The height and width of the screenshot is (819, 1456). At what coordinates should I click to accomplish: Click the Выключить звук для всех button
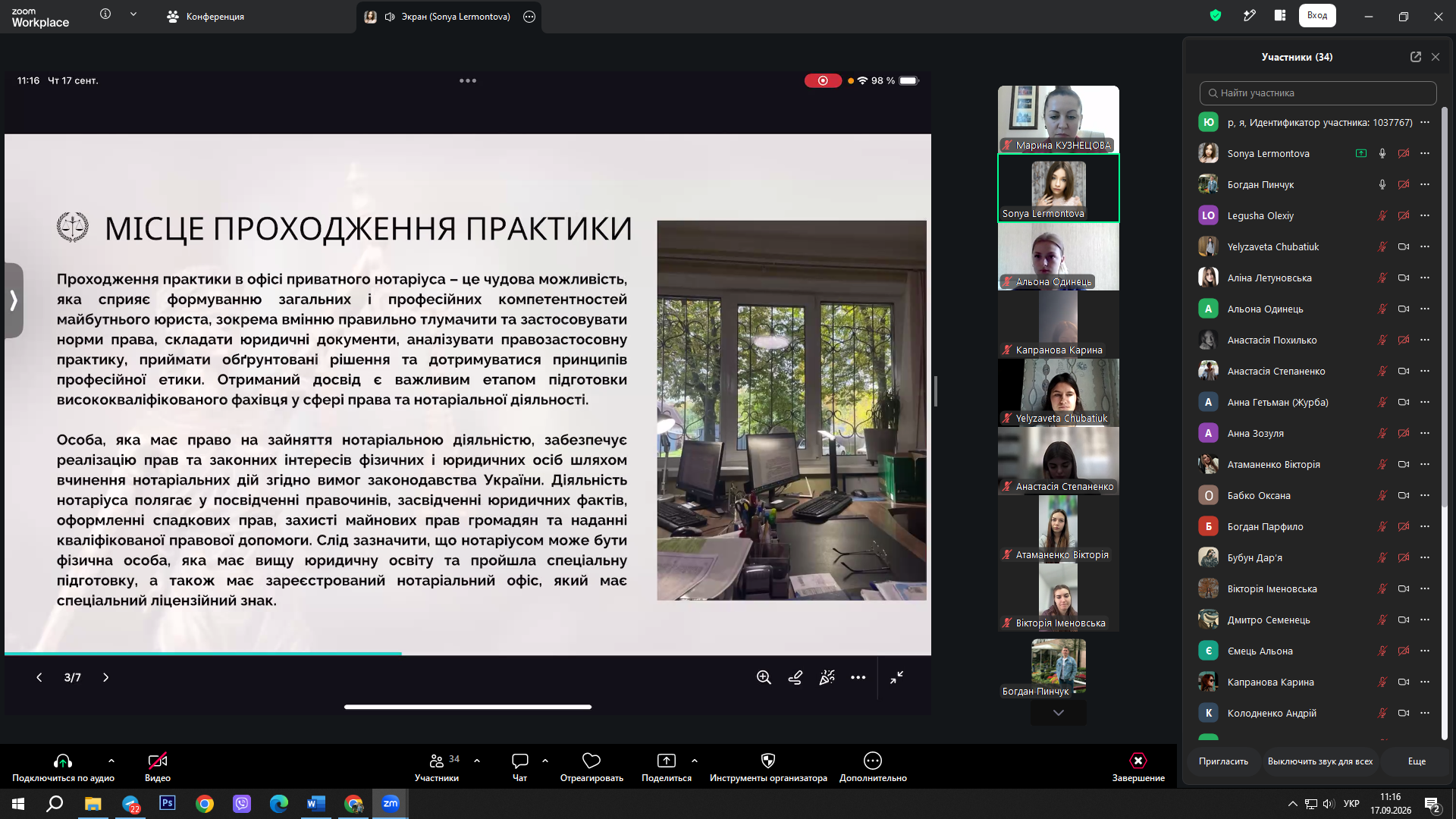coord(1320,761)
